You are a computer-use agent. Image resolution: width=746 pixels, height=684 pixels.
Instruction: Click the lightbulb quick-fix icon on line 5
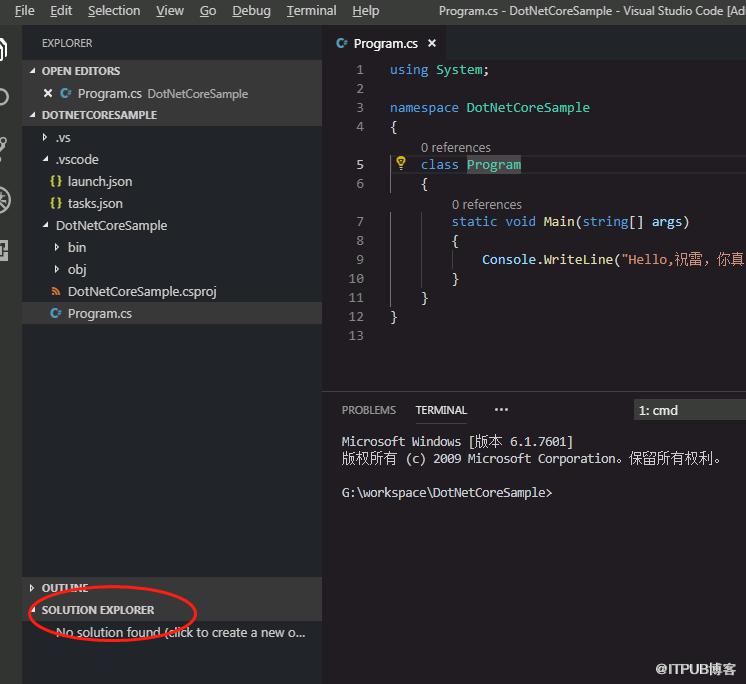tap(401, 163)
